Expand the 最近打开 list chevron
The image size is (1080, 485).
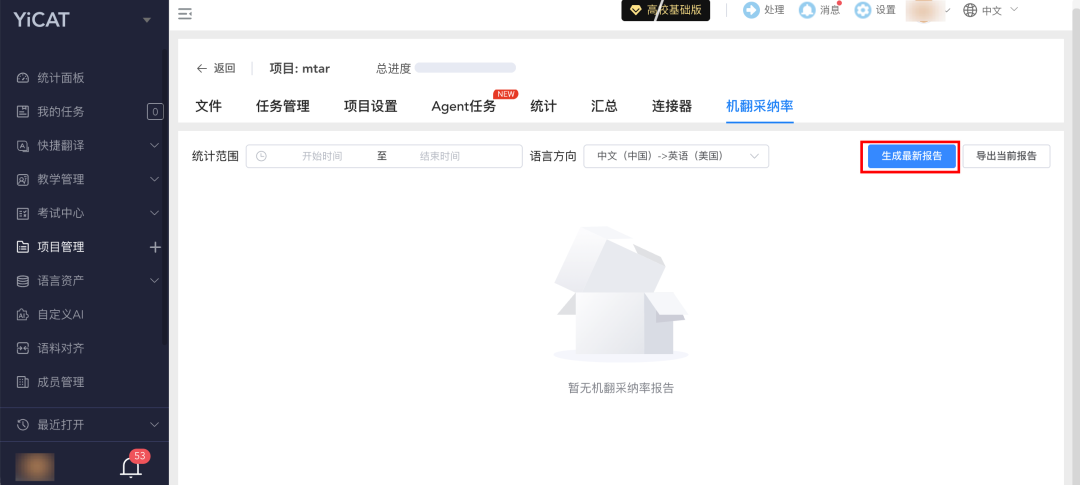[155, 424]
